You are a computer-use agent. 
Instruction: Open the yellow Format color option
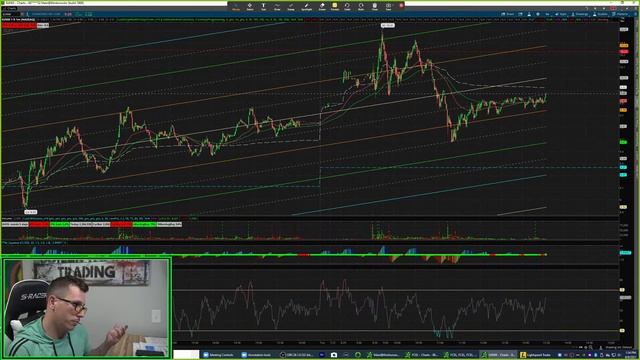(x=335, y=6)
